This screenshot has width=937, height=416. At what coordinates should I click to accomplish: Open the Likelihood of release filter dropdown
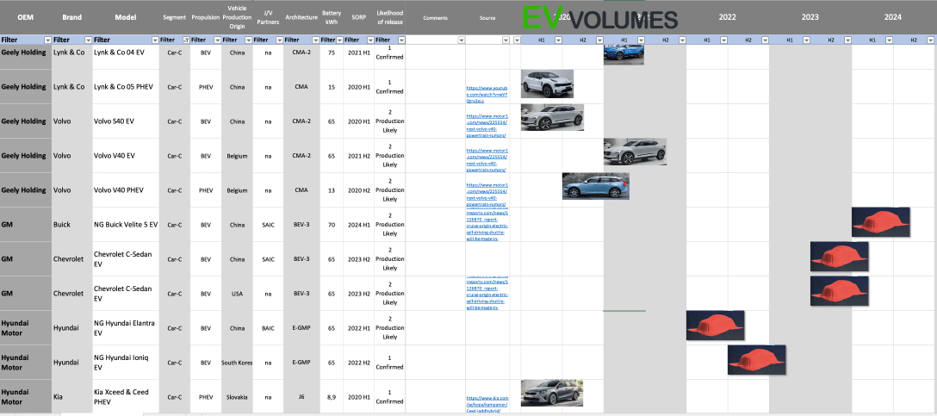(x=399, y=40)
